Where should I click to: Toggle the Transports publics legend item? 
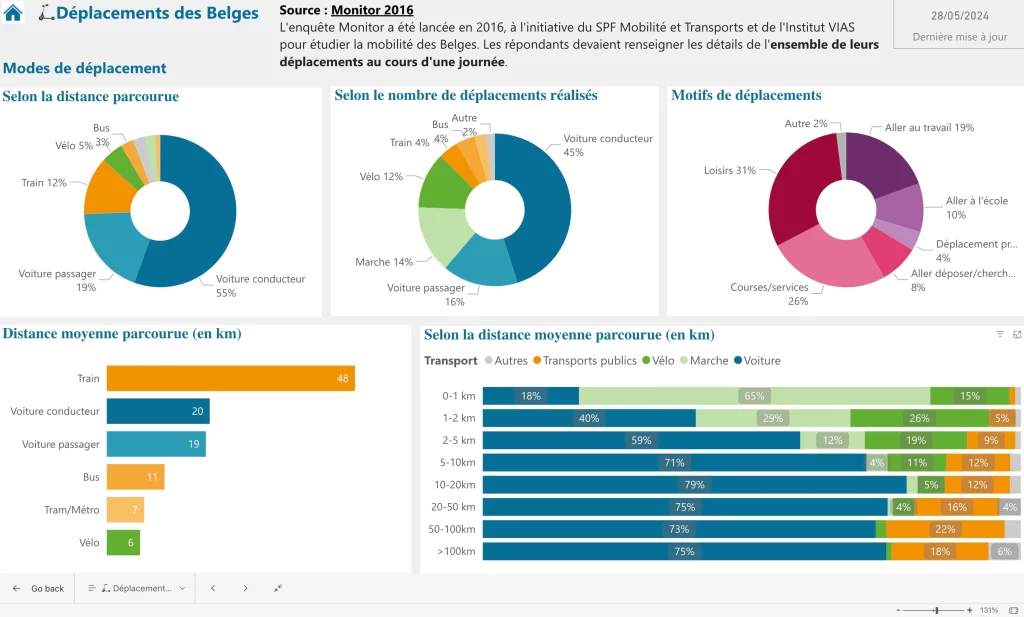583,361
